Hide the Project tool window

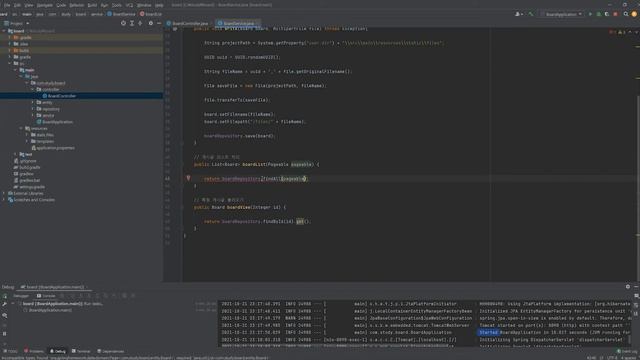tap(159, 23)
